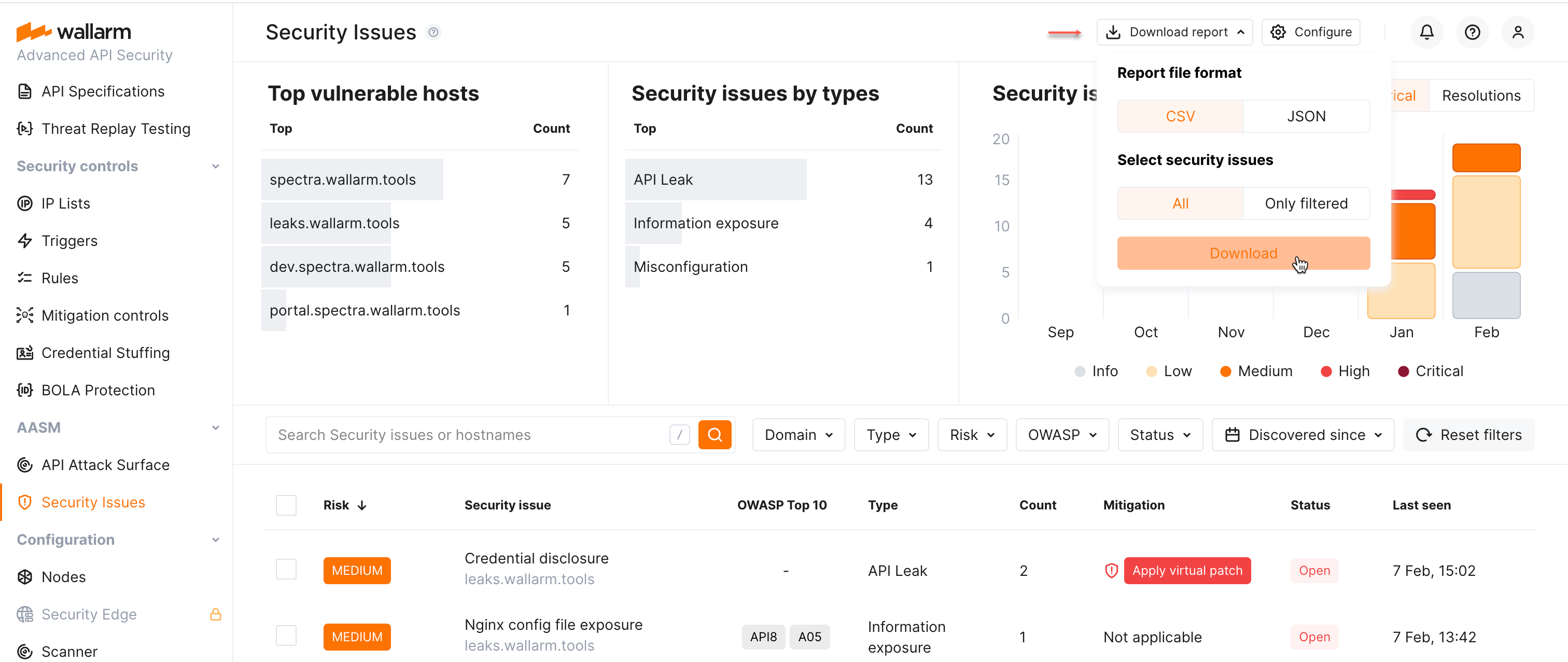
Task: Select the Security Issues shield icon
Action: (24, 502)
